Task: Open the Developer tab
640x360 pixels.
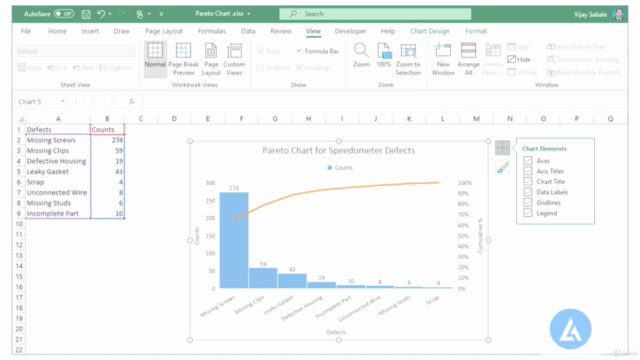Action: click(x=350, y=31)
